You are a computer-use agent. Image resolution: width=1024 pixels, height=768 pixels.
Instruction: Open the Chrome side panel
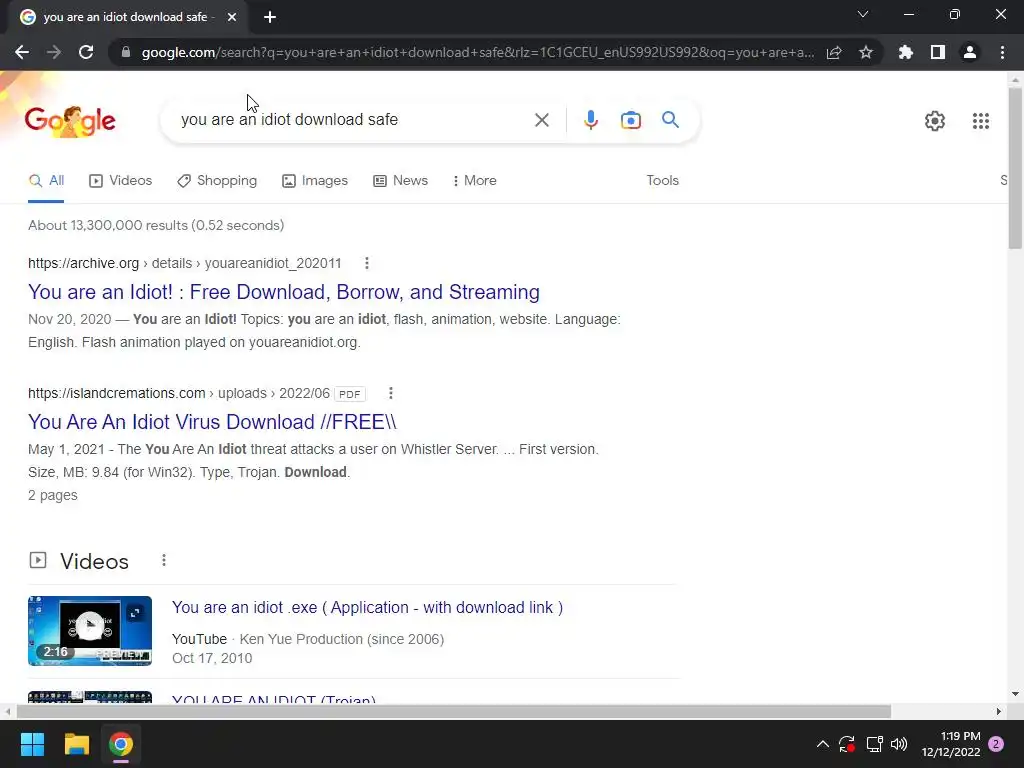pyautogui.click(x=938, y=52)
